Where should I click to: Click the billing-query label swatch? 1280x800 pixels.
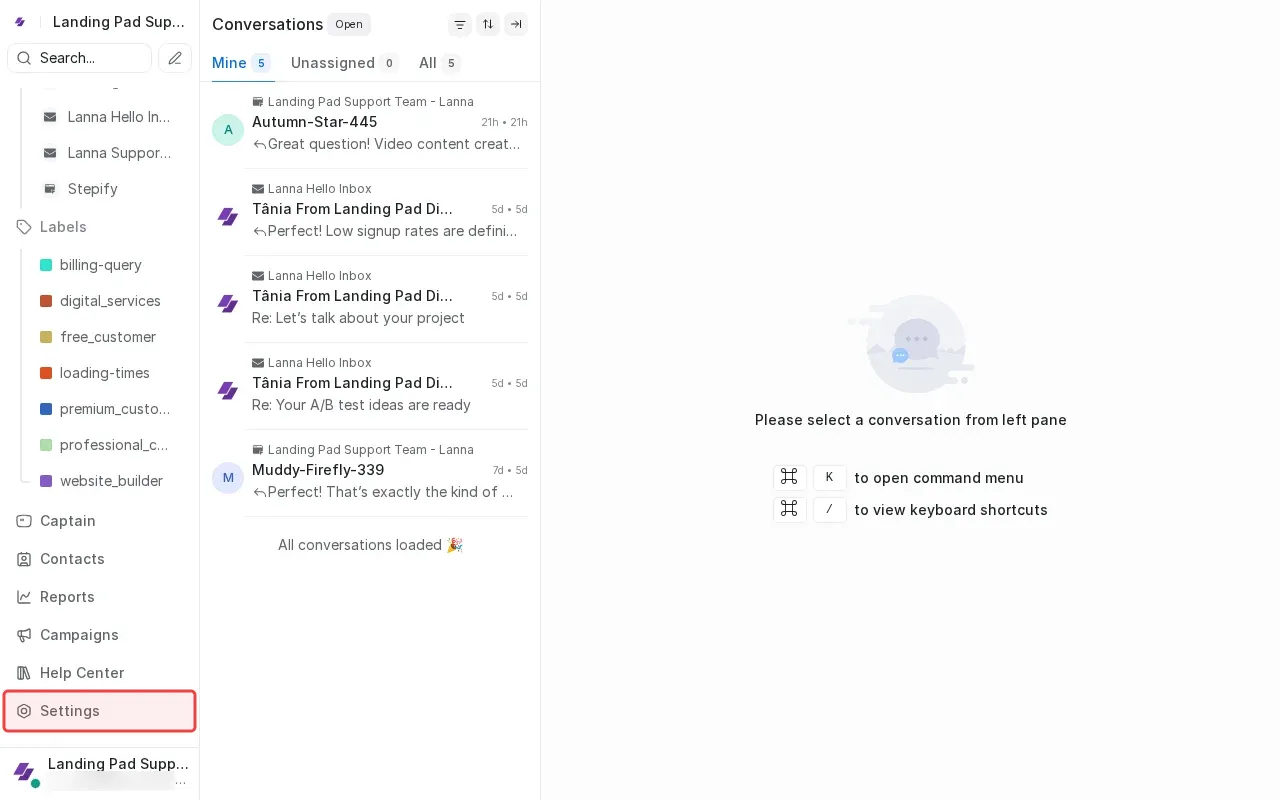click(45, 265)
